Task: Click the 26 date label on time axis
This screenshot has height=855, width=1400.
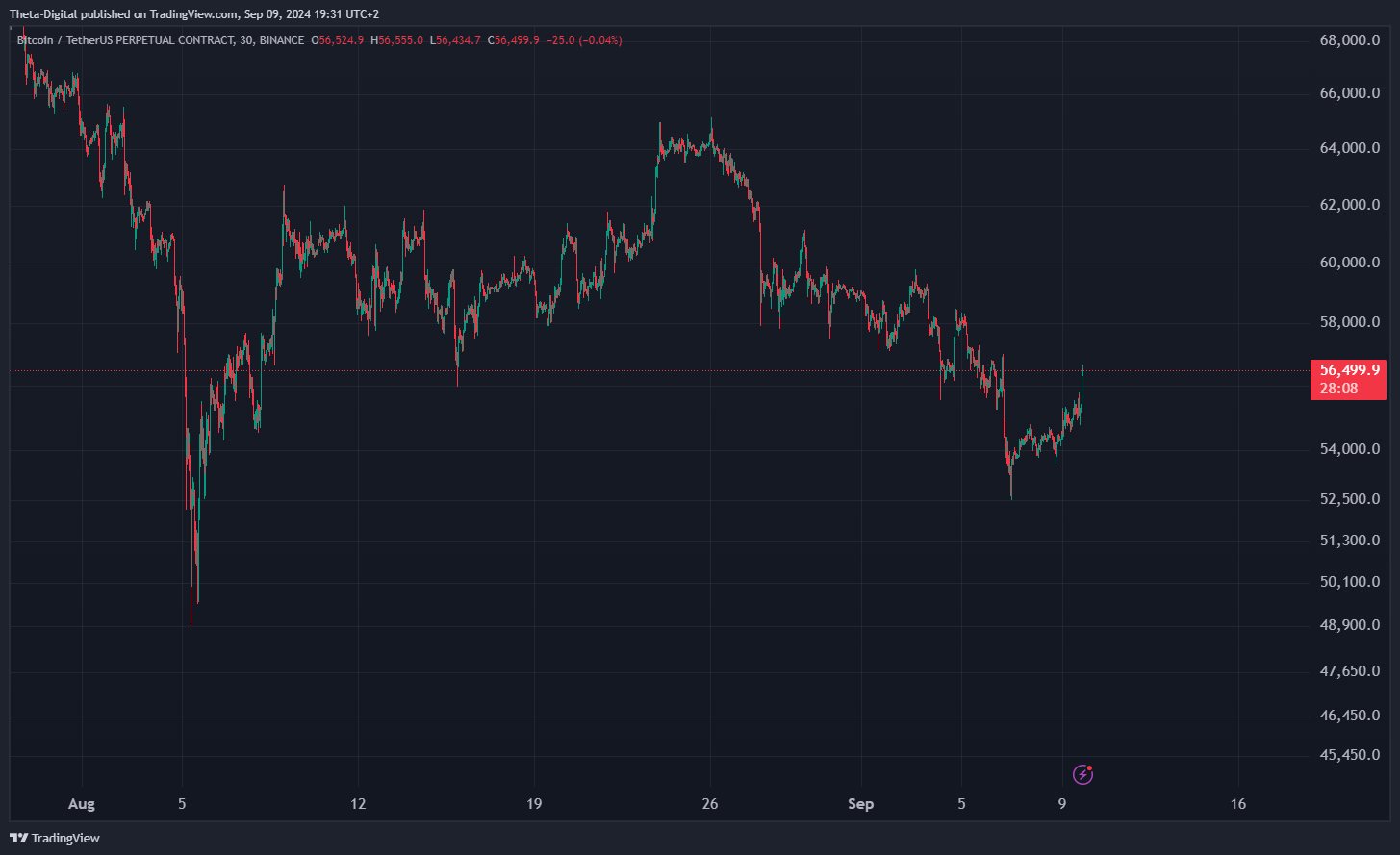Action: (711, 804)
